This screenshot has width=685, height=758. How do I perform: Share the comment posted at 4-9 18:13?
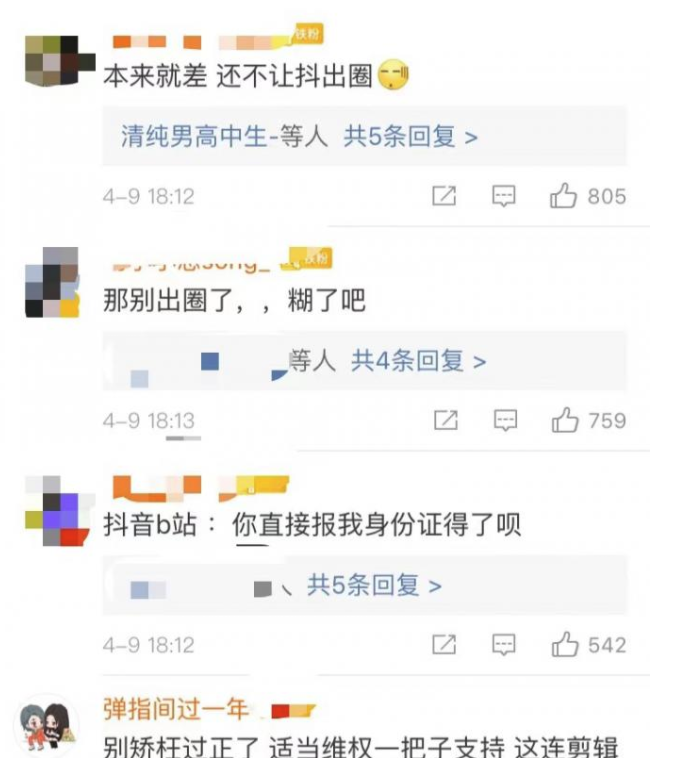click(x=446, y=420)
